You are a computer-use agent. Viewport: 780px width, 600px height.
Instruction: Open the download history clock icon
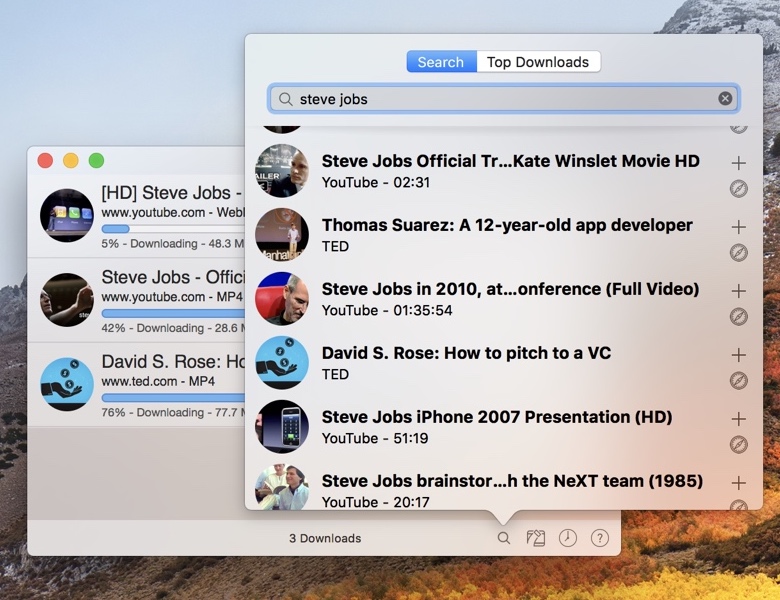pyautogui.click(x=567, y=538)
